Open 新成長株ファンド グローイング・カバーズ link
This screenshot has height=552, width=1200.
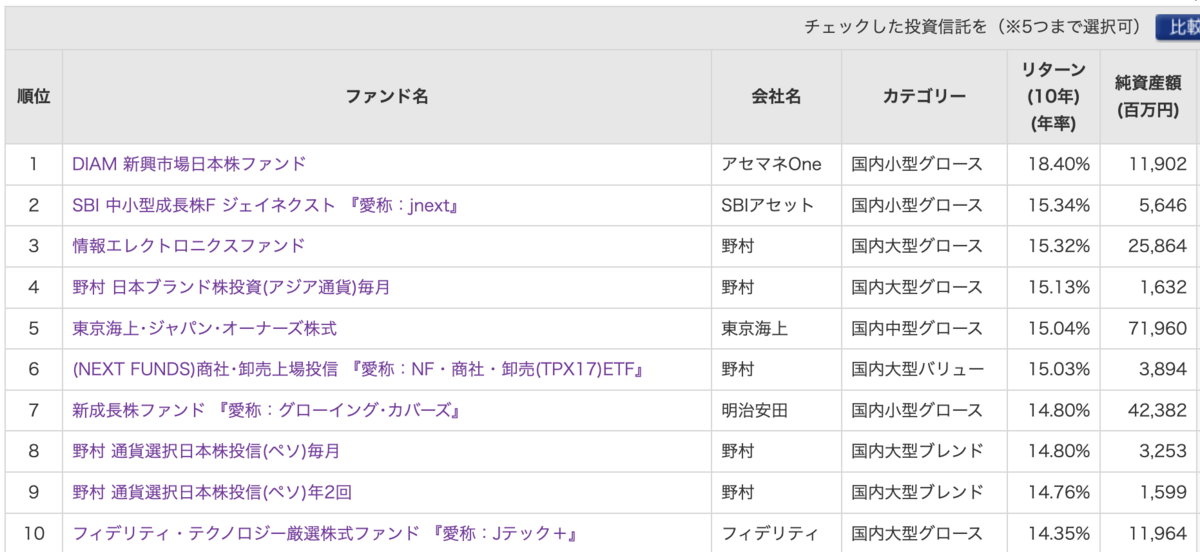click(x=266, y=410)
